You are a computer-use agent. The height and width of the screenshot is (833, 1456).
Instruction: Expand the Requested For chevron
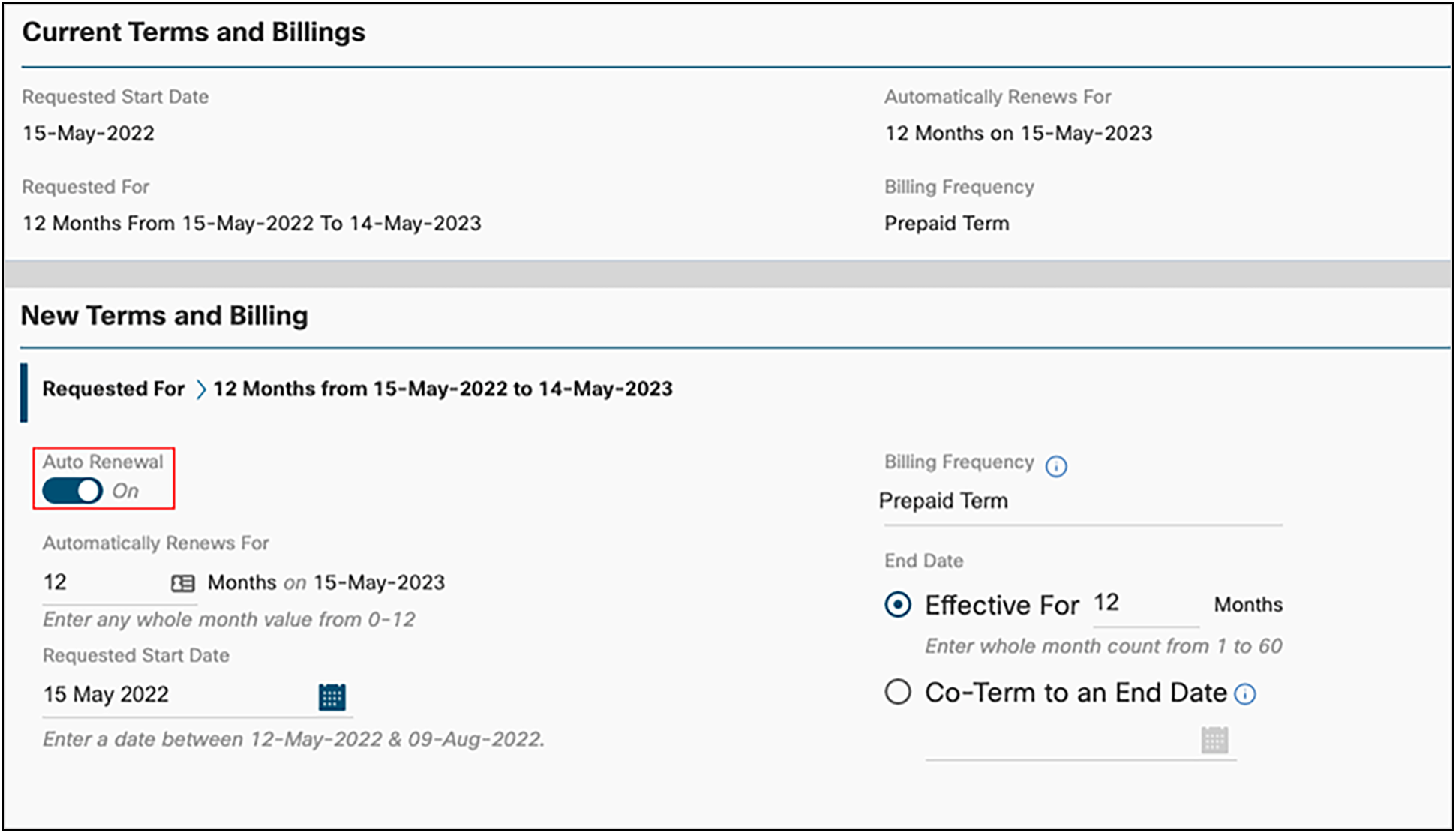tap(200, 389)
